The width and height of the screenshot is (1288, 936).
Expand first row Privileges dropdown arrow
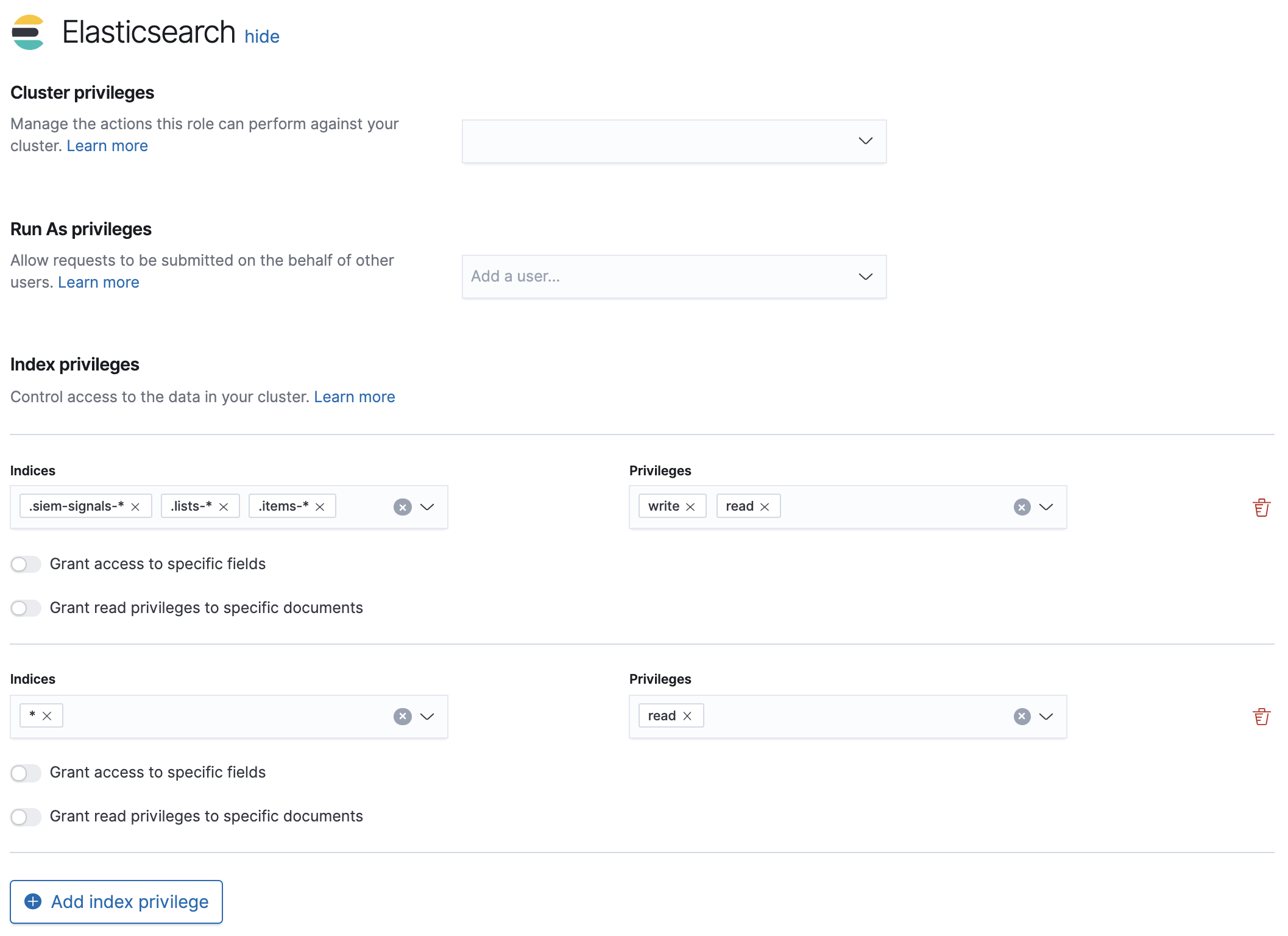tap(1046, 507)
